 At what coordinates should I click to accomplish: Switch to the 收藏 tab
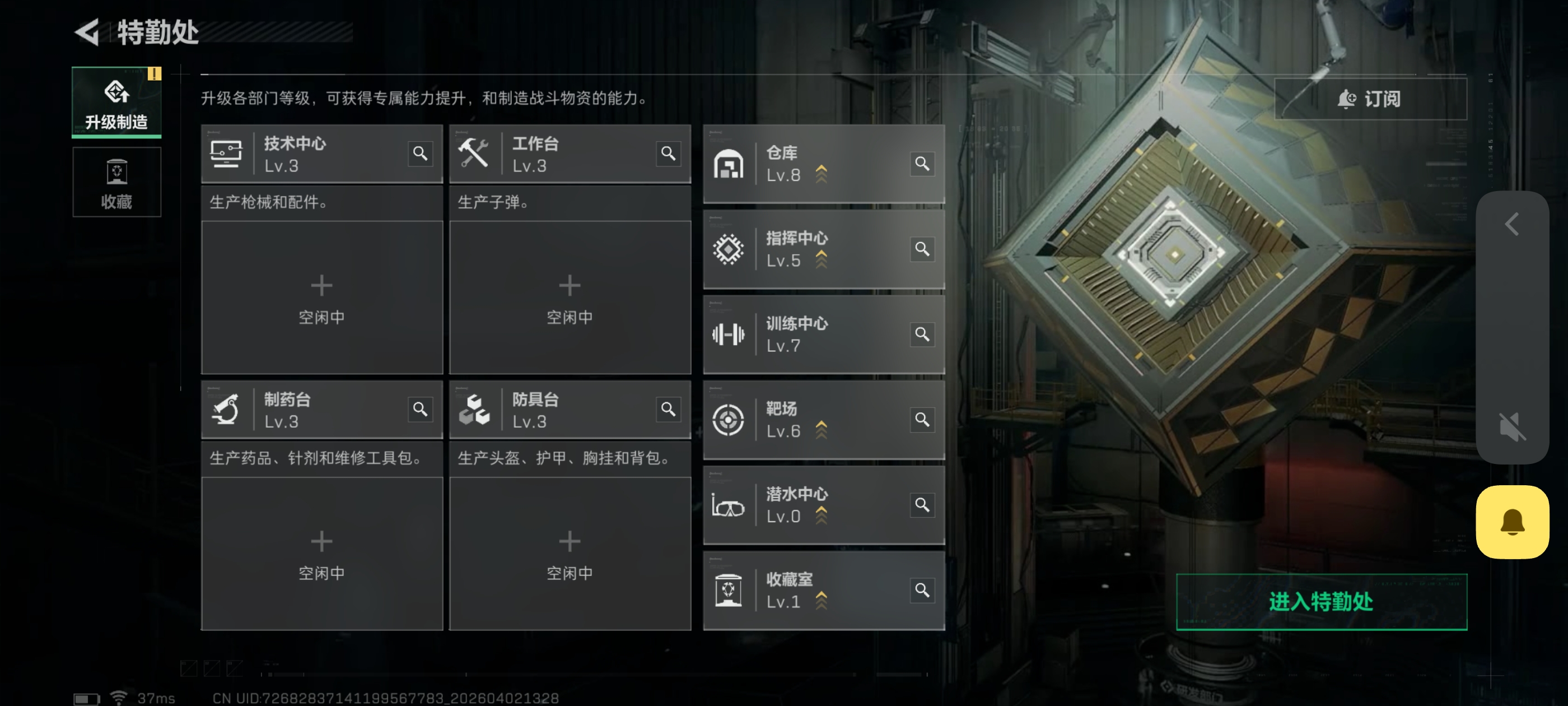[116, 182]
